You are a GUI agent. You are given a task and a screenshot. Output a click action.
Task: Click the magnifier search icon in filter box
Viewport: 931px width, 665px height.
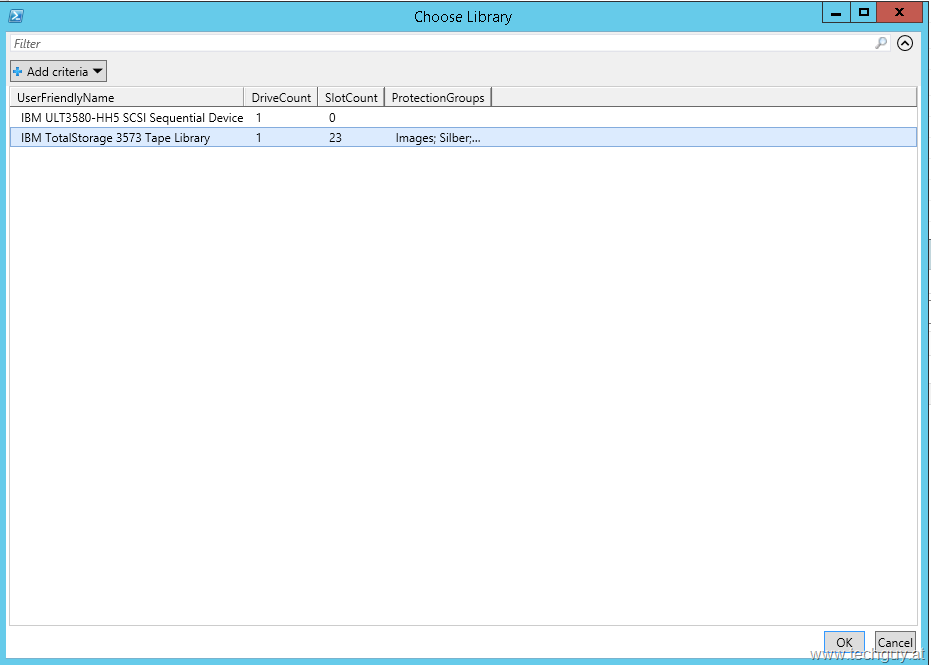(x=881, y=43)
